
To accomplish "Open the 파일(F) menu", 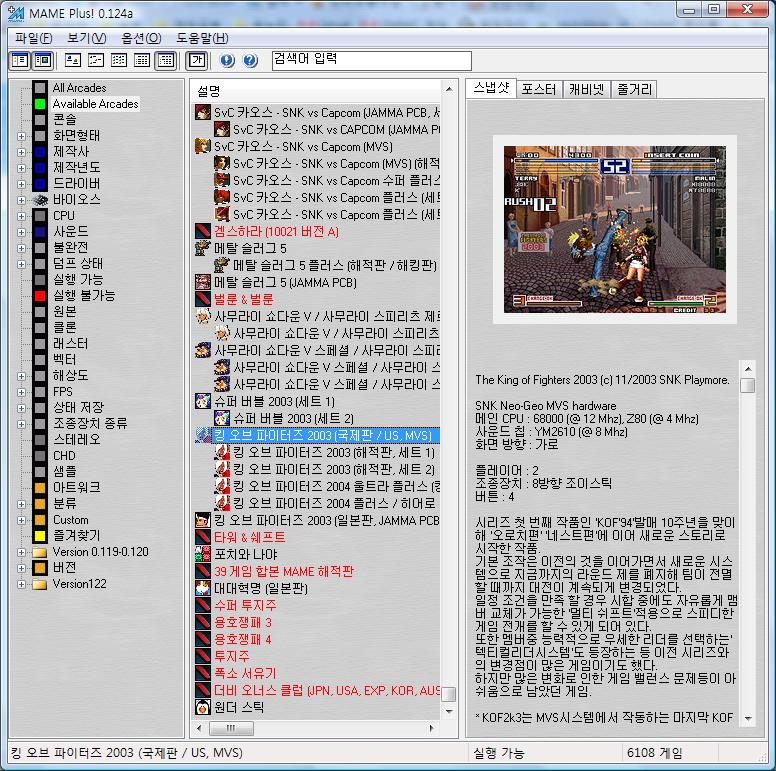I will 33,38.
